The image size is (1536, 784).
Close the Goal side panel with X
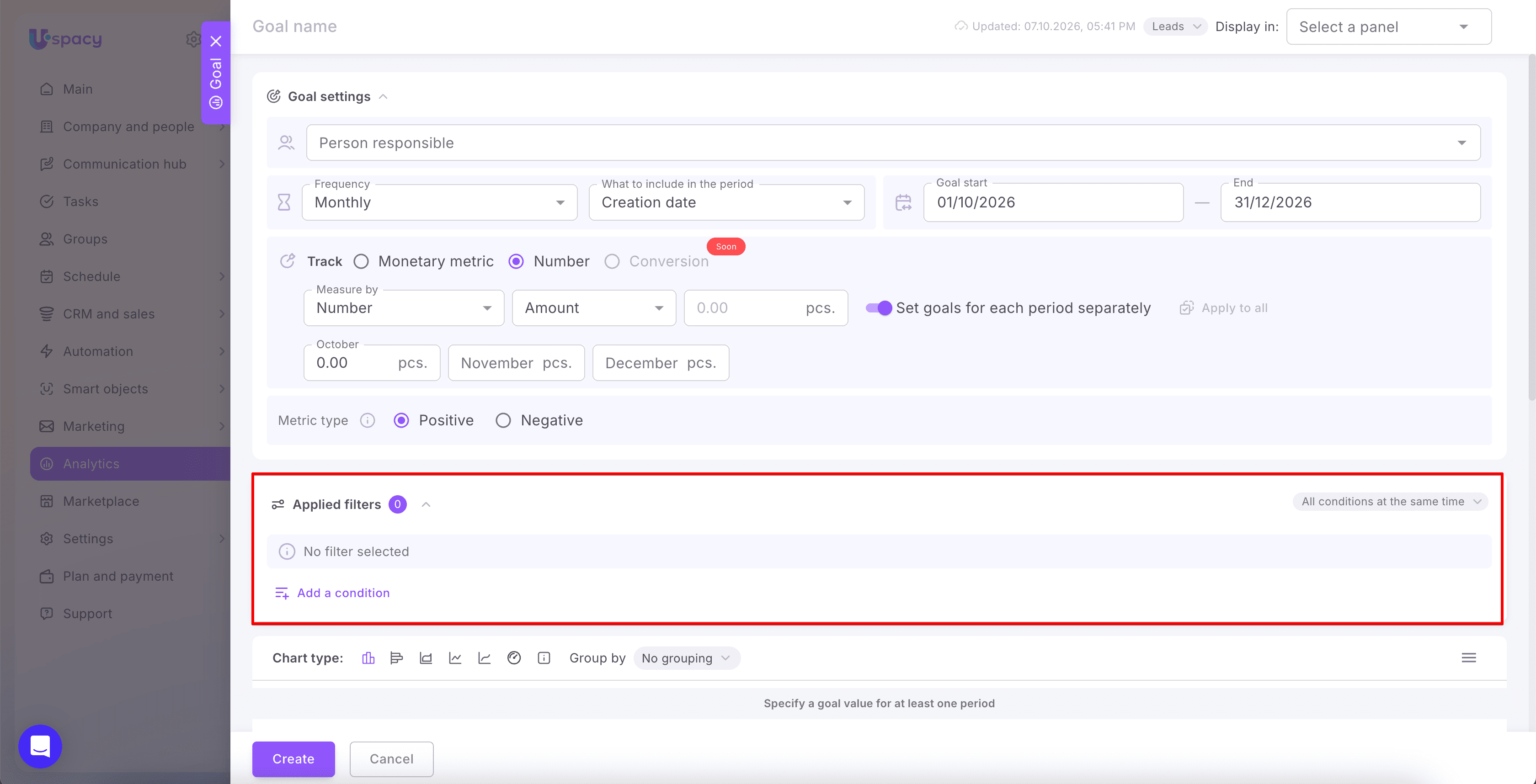pyautogui.click(x=216, y=41)
